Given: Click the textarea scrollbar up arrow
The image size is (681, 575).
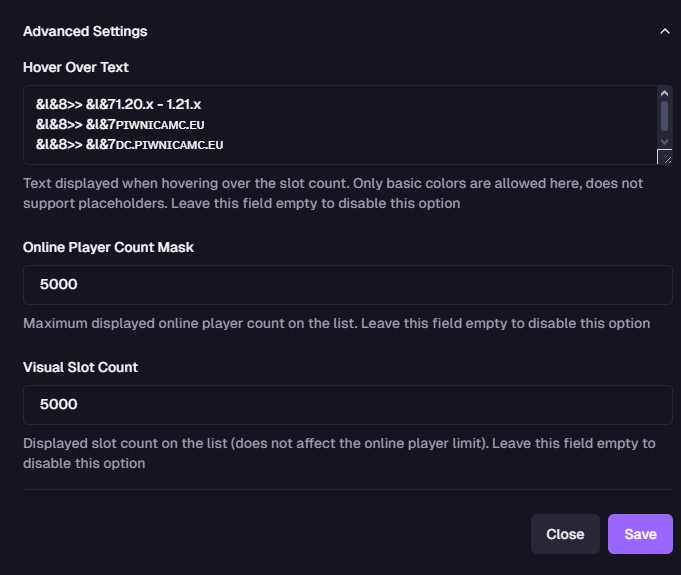Looking at the screenshot, I should tap(664, 93).
